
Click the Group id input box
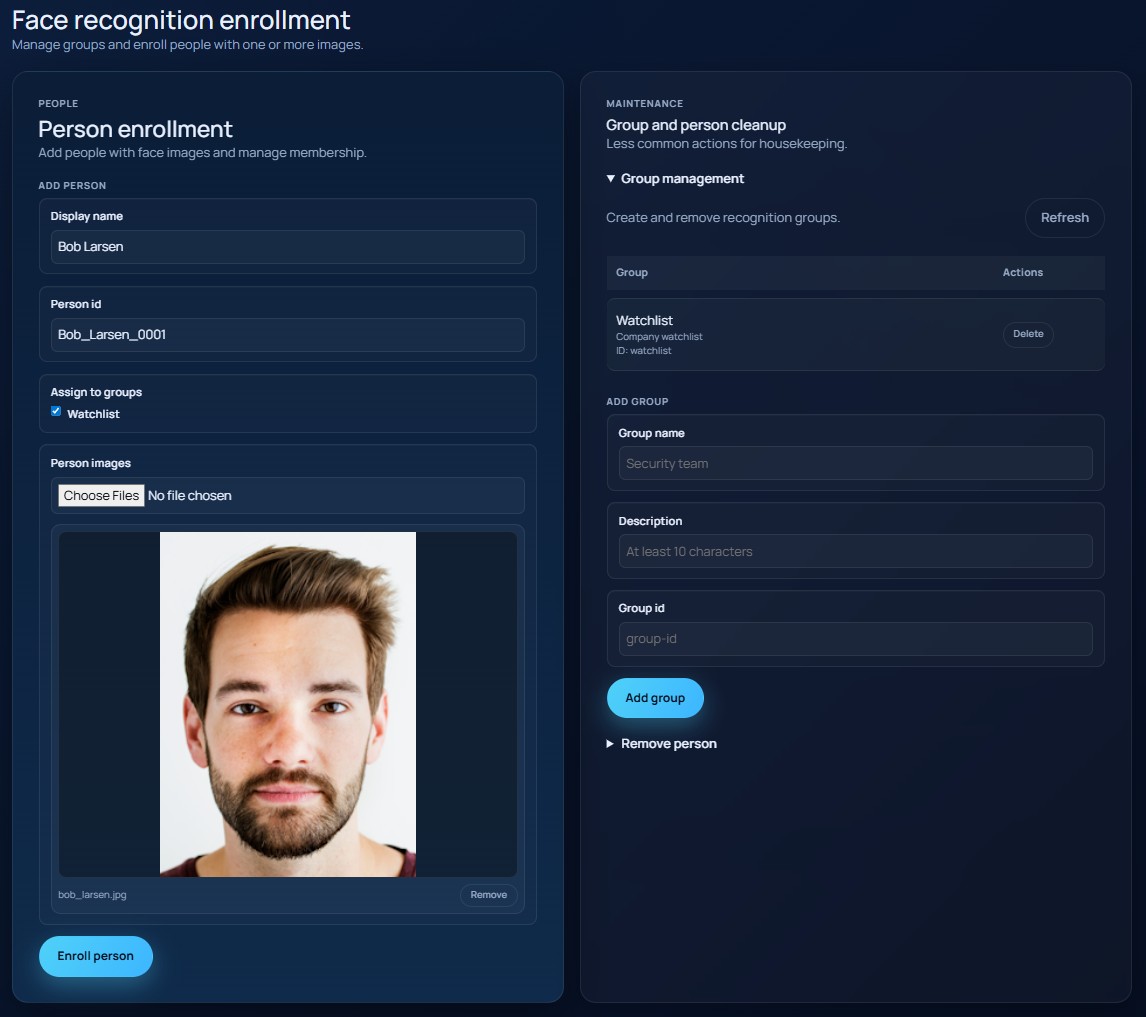855,639
